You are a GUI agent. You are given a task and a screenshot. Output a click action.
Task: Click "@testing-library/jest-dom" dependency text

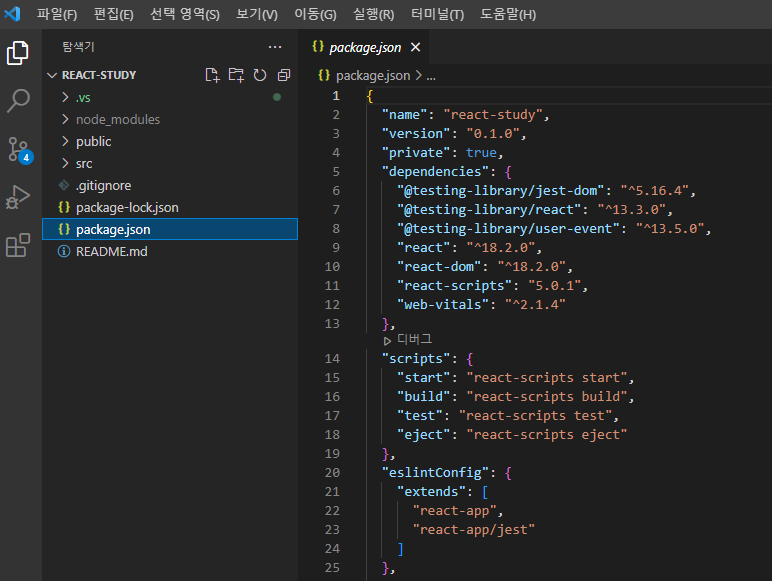pyautogui.click(x=501, y=191)
